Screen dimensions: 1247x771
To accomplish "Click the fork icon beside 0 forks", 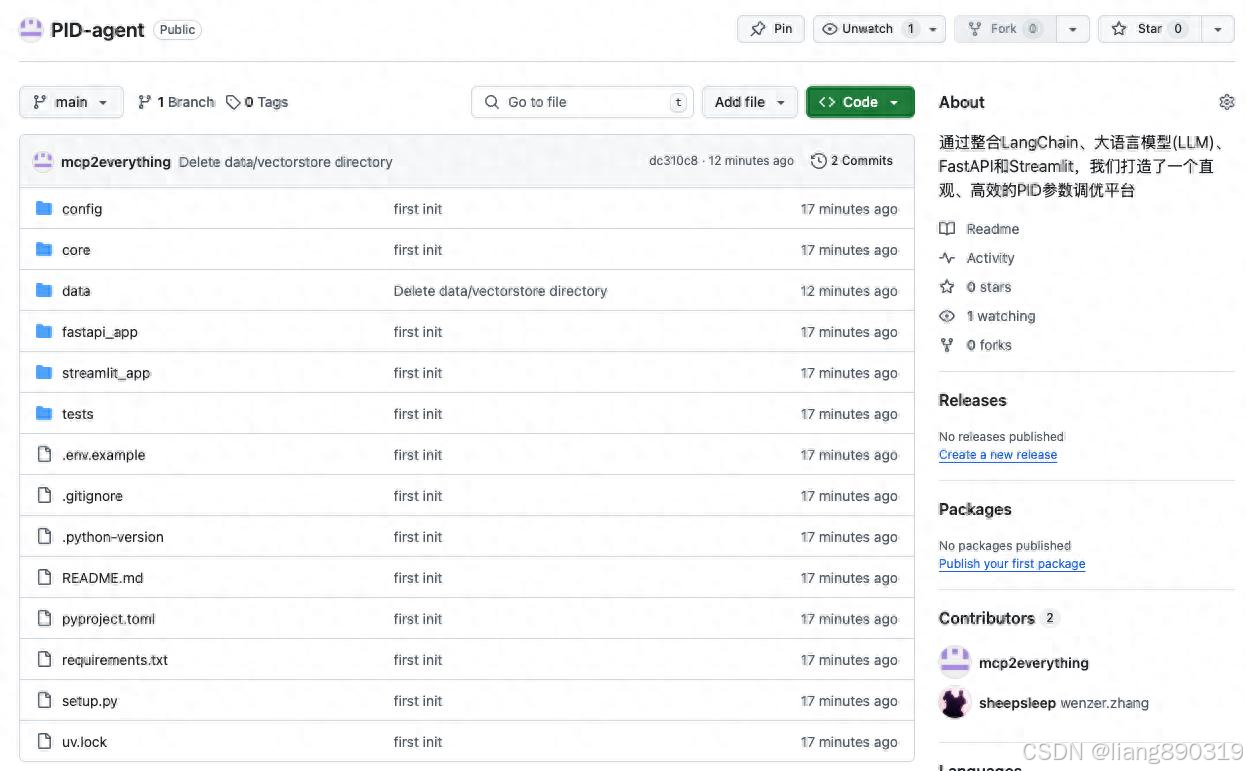I will point(947,345).
